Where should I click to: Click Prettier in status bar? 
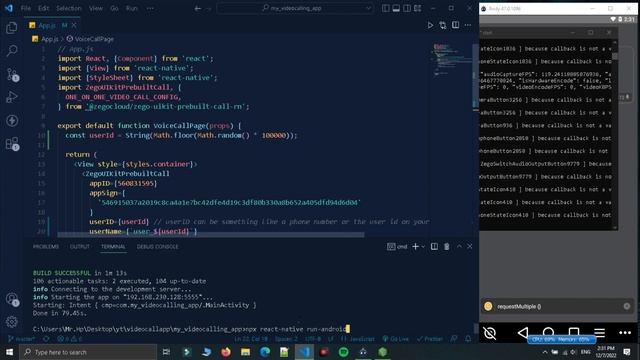pyautogui.click(x=429, y=339)
